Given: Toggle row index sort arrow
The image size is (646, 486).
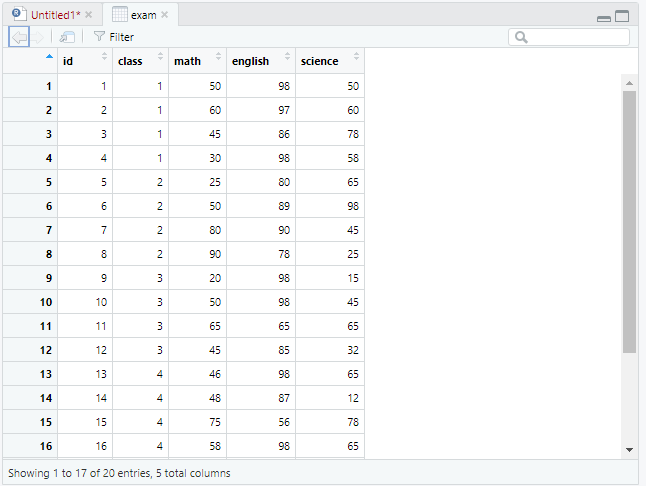Looking at the screenshot, I should tap(49, 56).
